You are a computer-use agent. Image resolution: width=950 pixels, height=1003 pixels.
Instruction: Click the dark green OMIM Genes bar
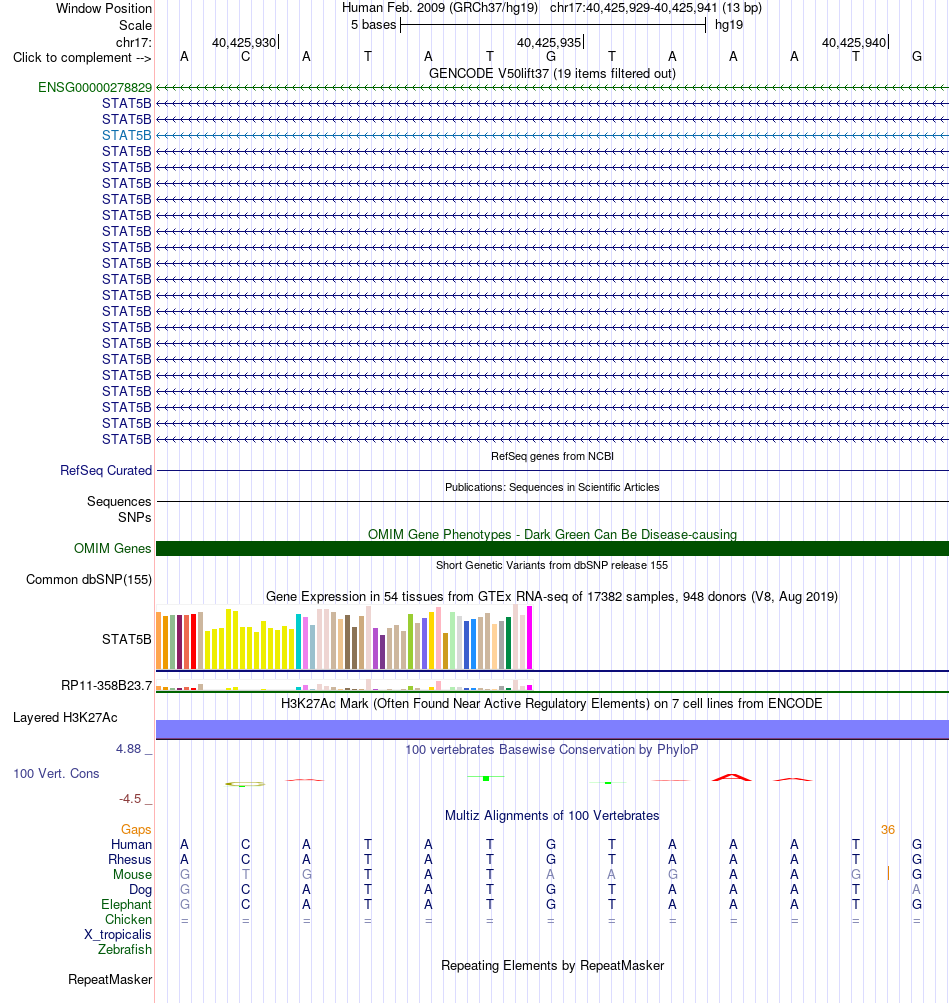coord(552,549)
